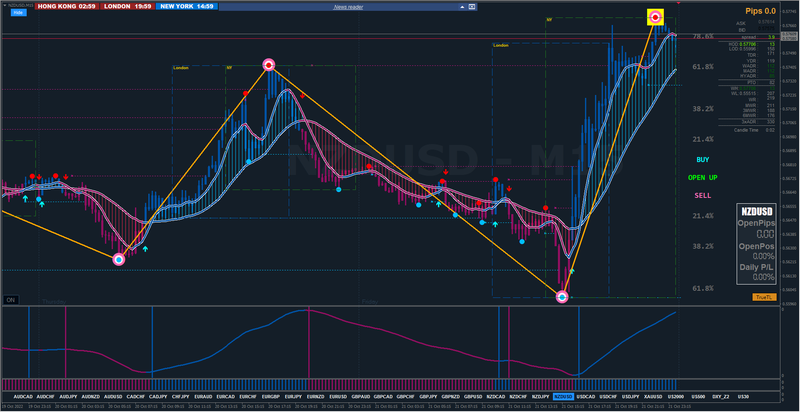Click the news reader window icon
Screen dimensions: 800x412
[472, 7]
